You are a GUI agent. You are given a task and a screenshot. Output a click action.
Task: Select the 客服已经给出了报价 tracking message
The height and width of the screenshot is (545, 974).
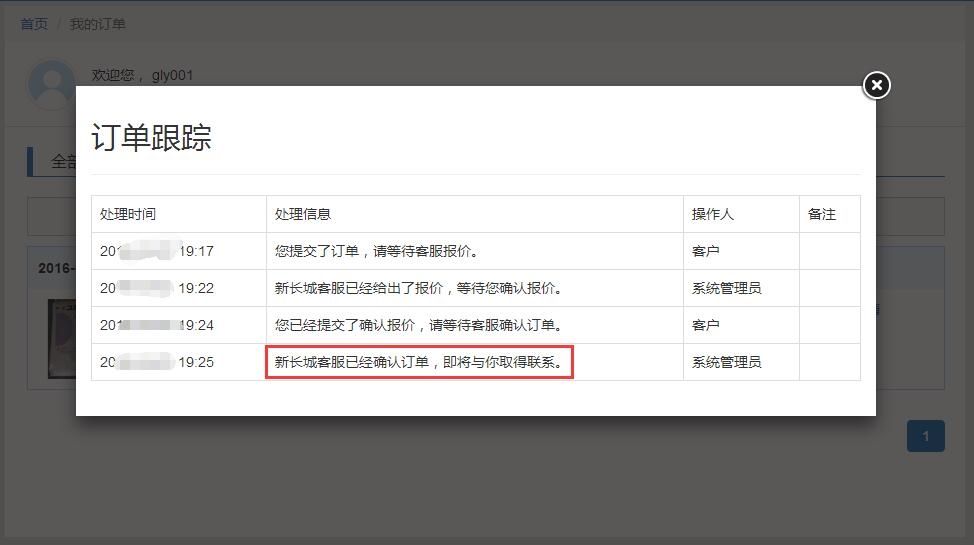pyautogui.click(x=418, y=289)
